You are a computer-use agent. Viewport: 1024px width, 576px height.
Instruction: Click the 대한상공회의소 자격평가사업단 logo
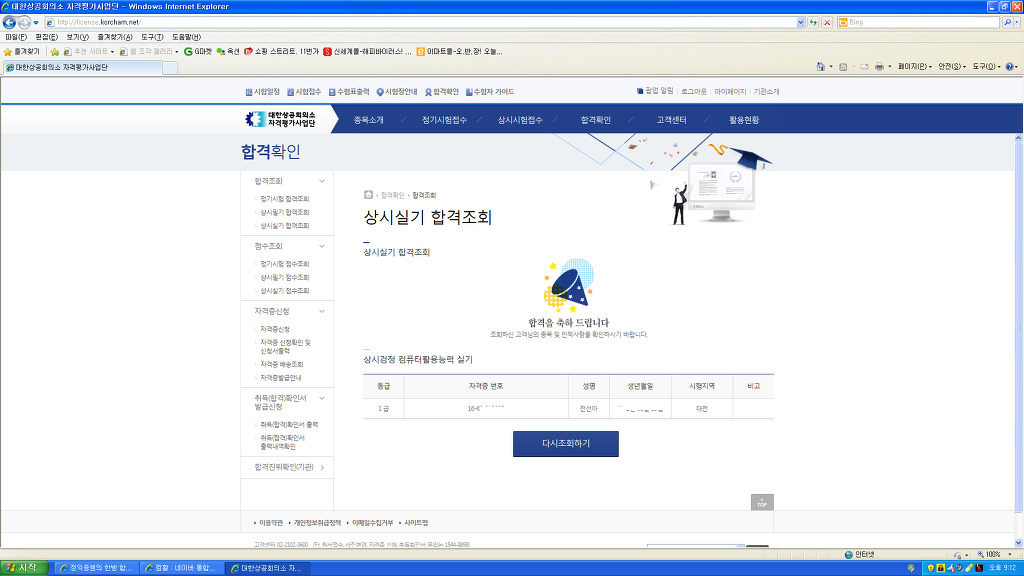[x=280, y=119]
